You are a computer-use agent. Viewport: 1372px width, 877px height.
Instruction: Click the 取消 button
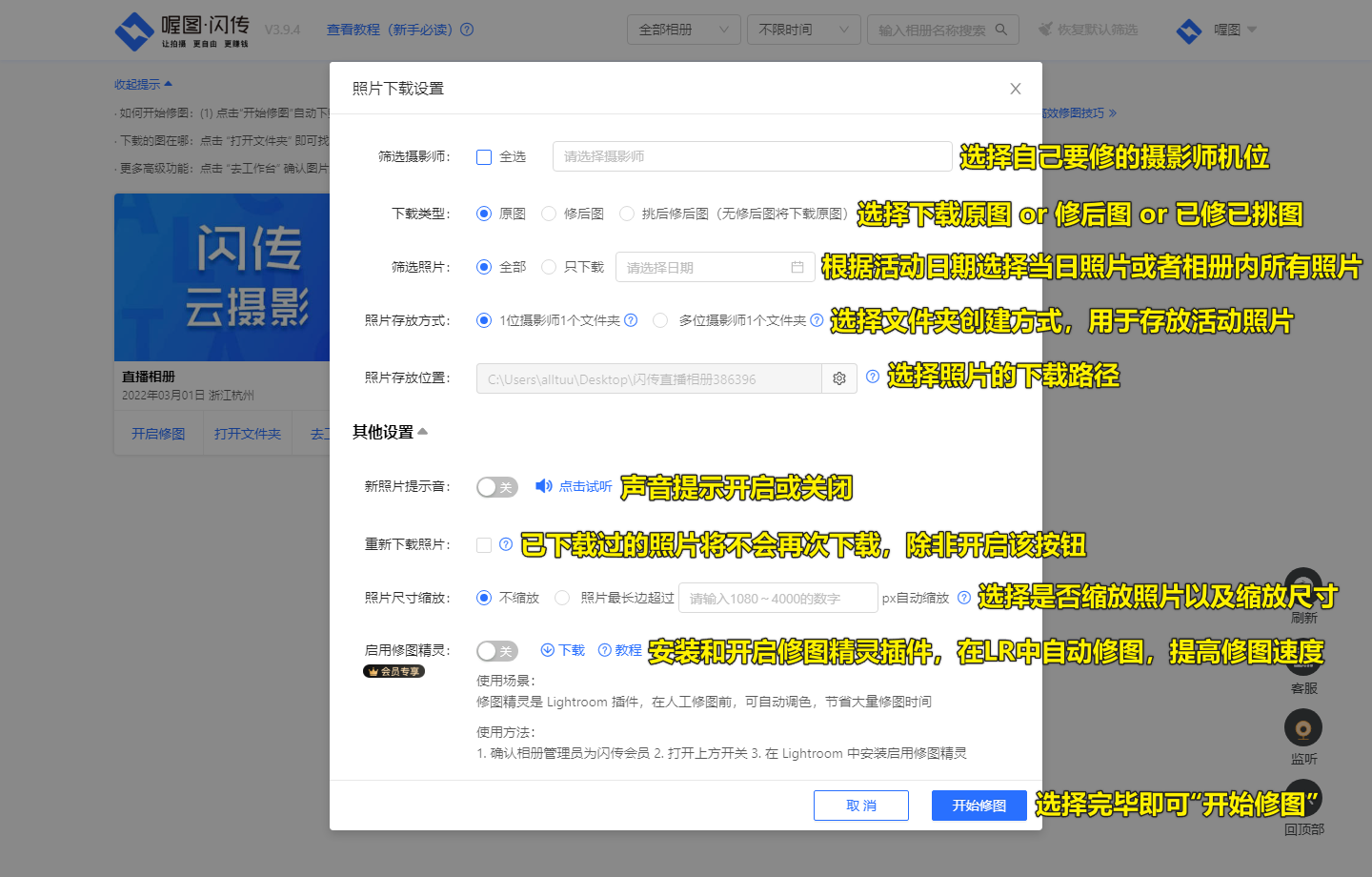click(x=861, y=806)
